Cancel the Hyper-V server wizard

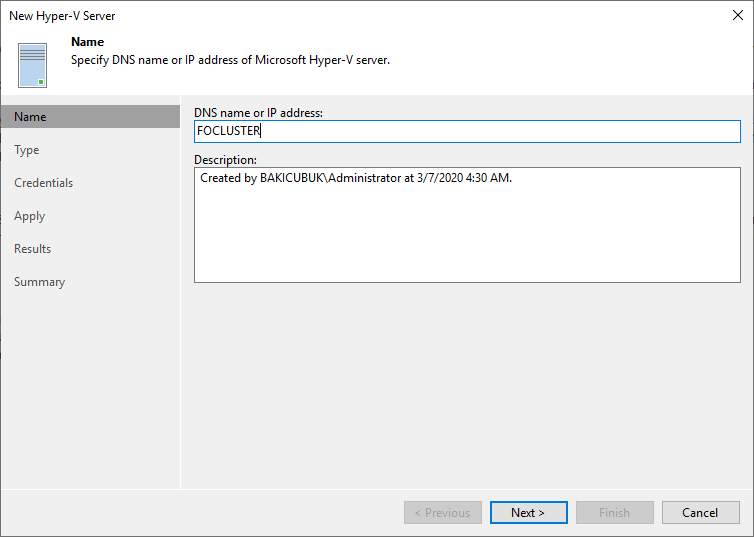click(x=701, y=512)
